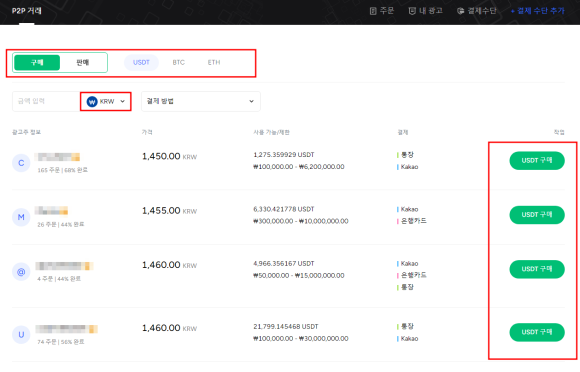Click the 결제수단 coins icon
Viewport: 580px width, 372px height.
pos(461,11)
